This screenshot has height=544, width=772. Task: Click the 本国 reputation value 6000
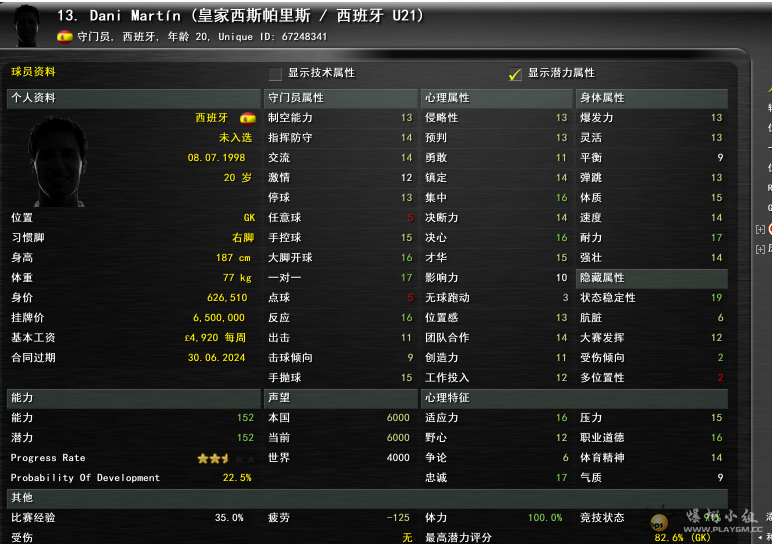pyautogui.click(x=398, y=418)
